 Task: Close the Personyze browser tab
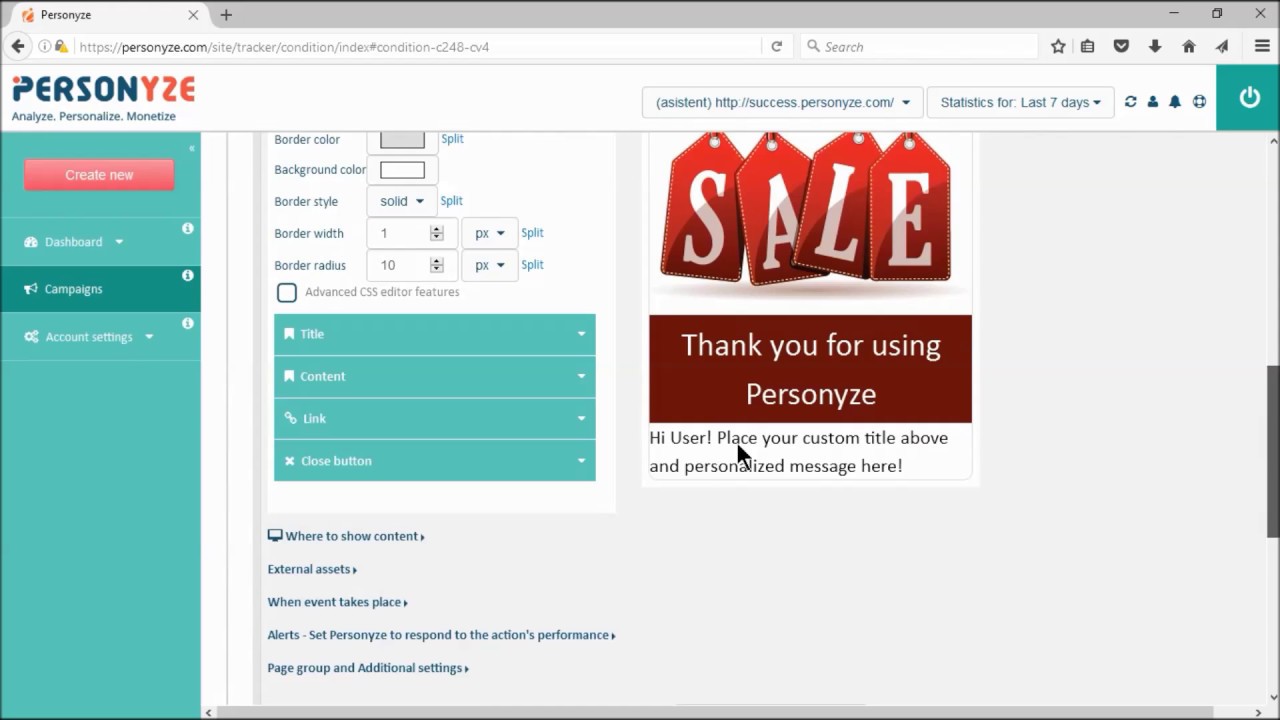[x=193, y=15]
